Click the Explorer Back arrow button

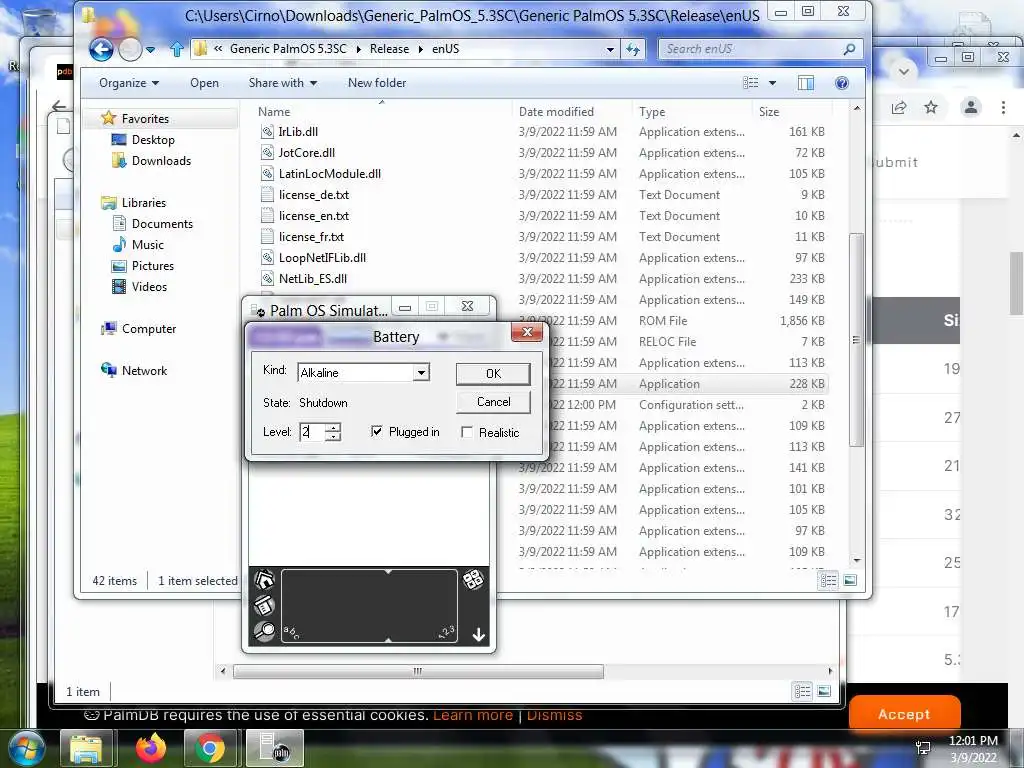click(101, 49)
